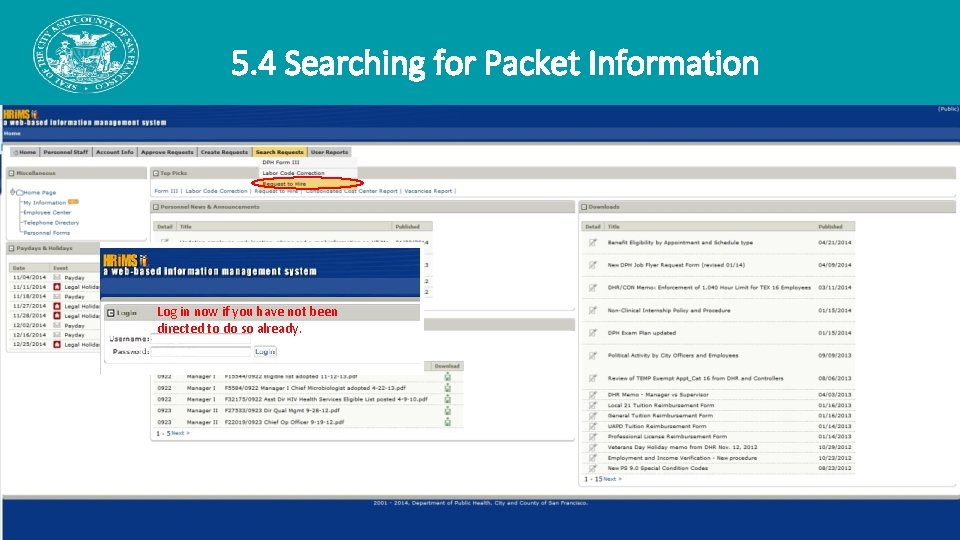Open Home Page tree item

coord(39,192)
